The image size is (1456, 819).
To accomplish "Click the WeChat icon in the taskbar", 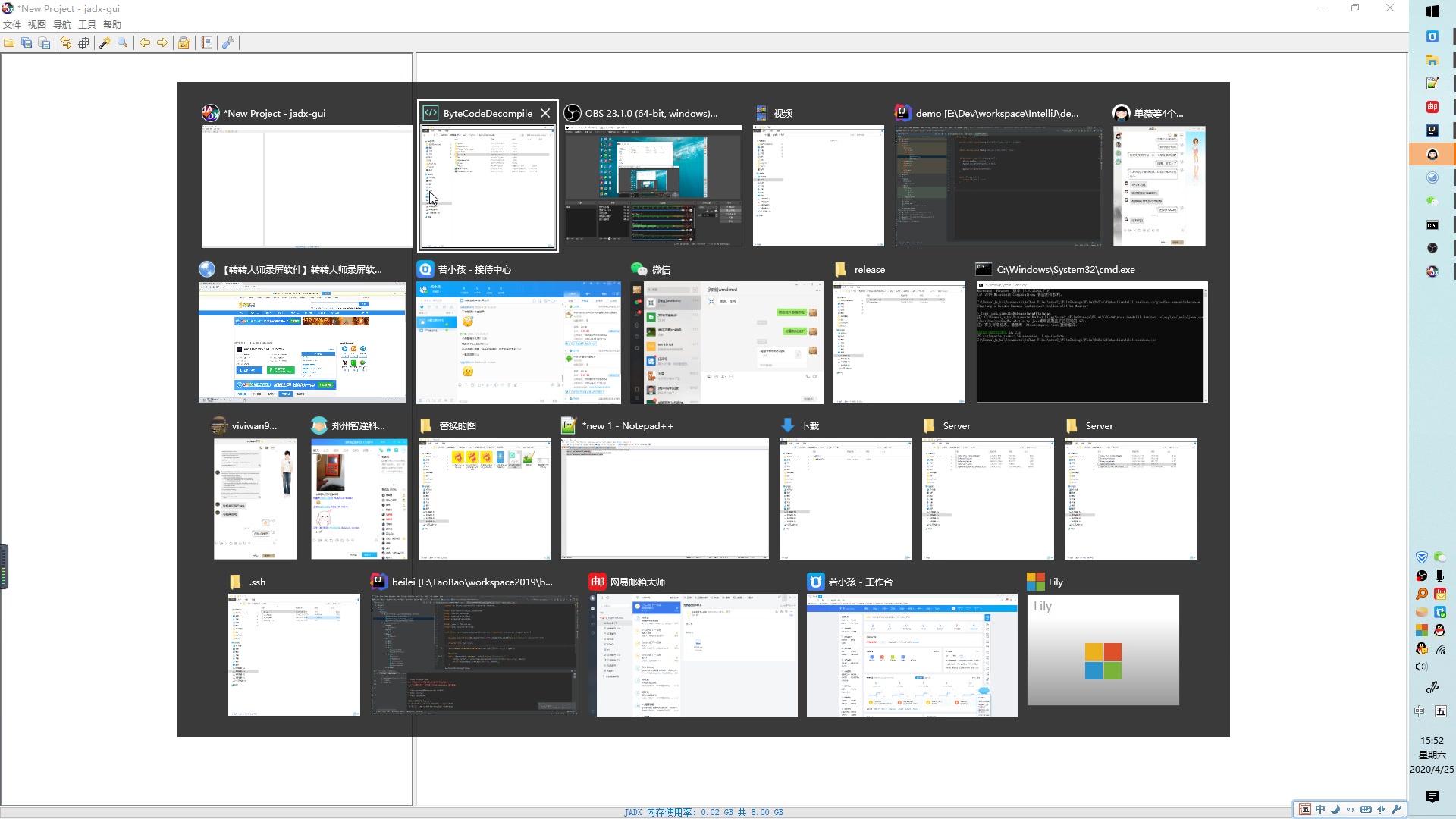I will [1432, 201].
